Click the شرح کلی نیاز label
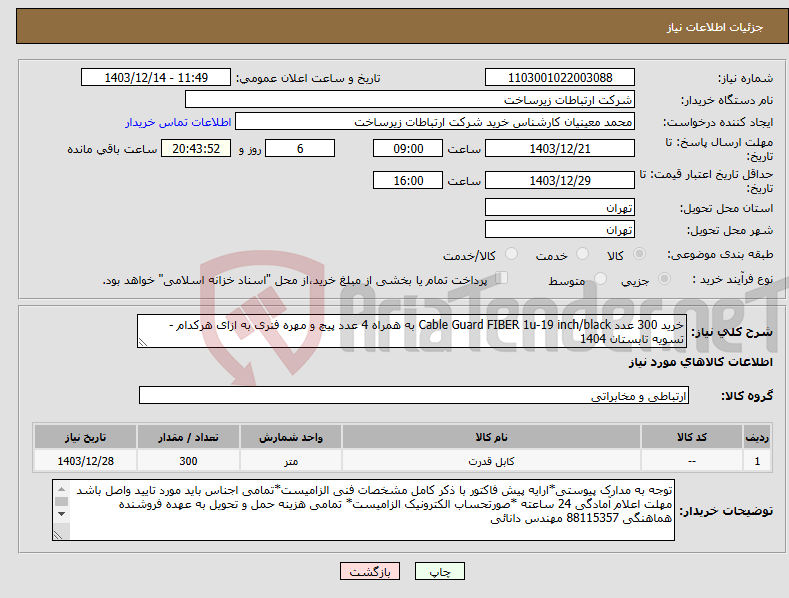Image resolution: width=789 pixels, height=598 pixels. (x=732, y=332)
